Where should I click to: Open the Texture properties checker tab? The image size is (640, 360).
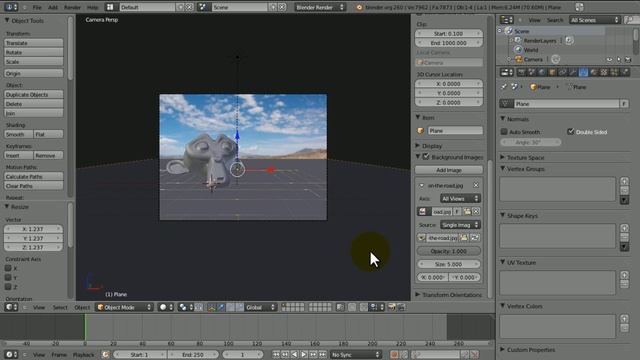[604, 72]
